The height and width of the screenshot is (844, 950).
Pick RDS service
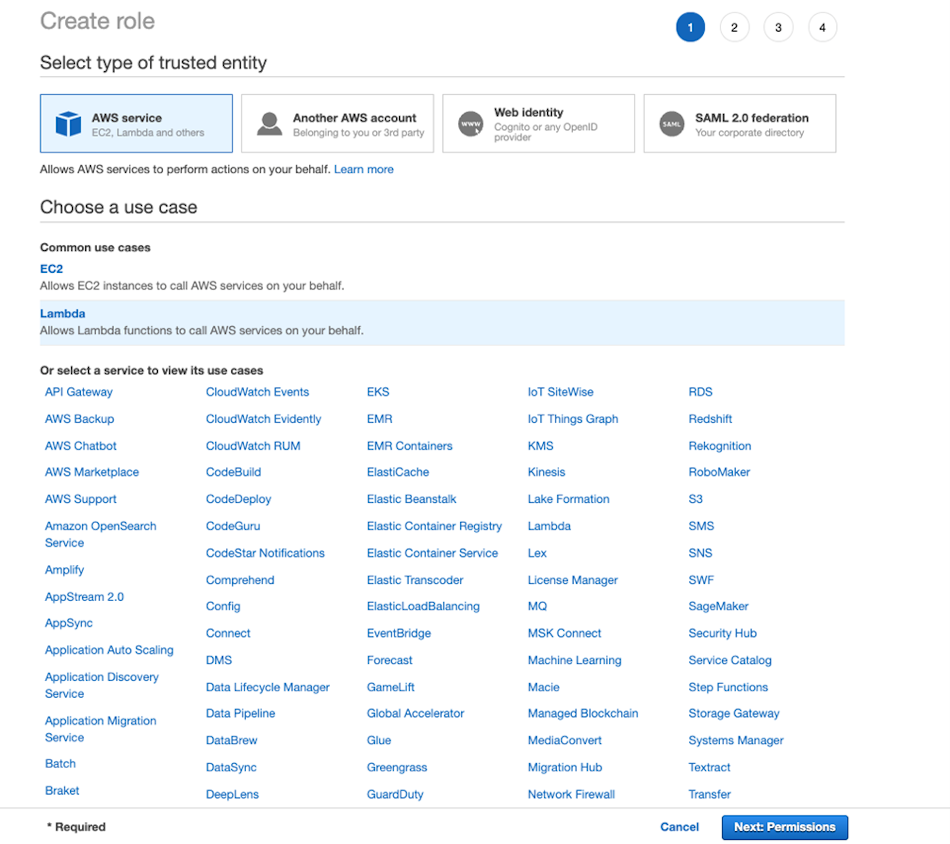[700, 392]
